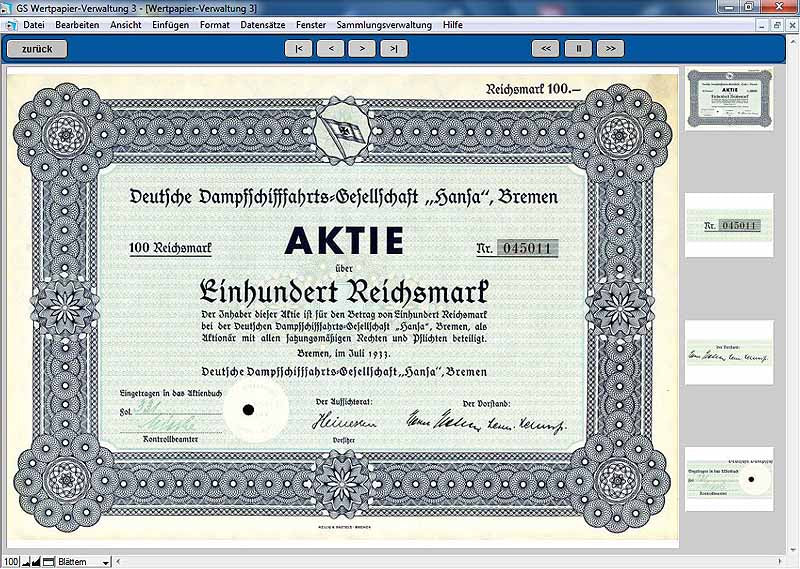800x569 pixels.
Task: Expand the Blättern mode dropdown
Action: (x=106, y=562)
